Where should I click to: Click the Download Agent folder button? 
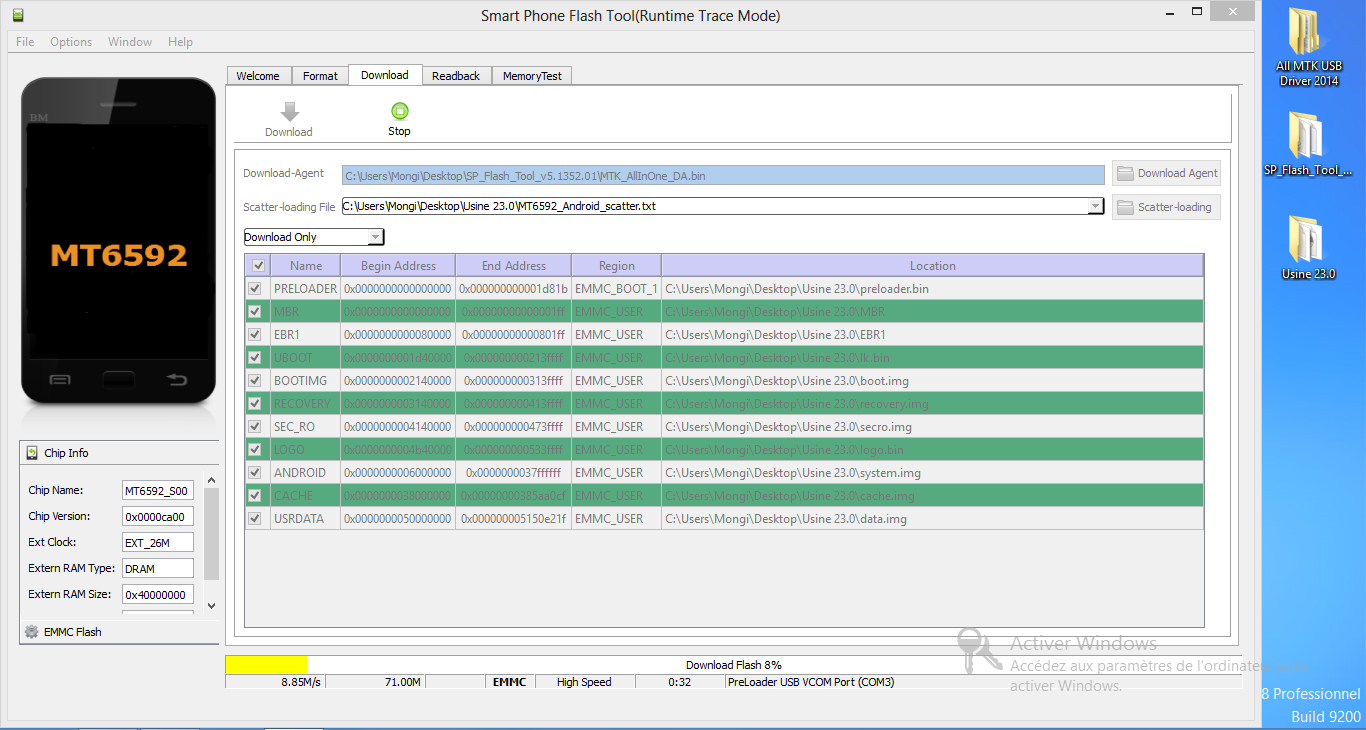(1166, 173)
